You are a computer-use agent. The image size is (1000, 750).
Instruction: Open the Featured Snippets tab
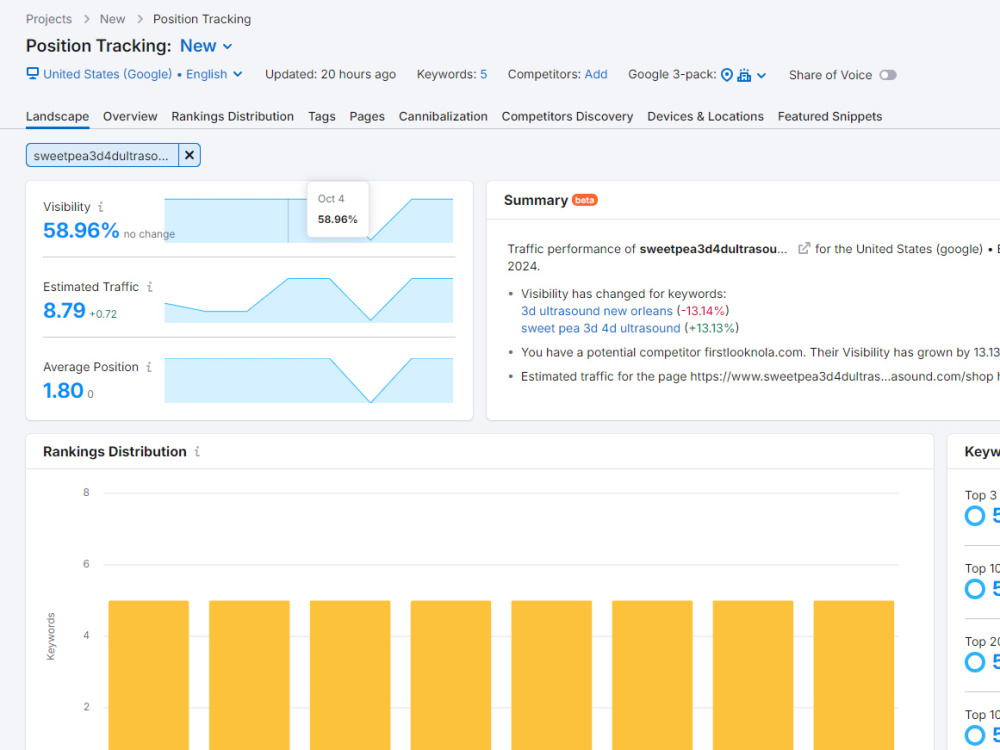(830, 117)
